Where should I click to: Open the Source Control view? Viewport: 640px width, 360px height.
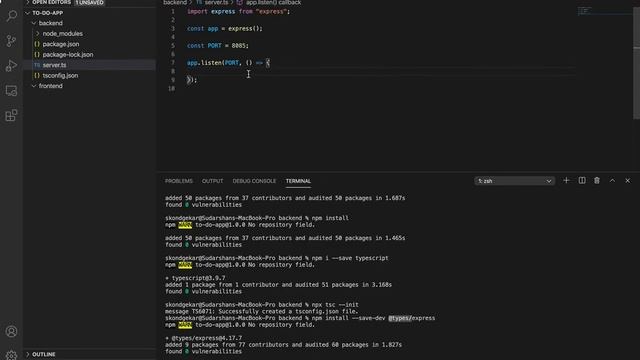[x=11, y=40]
